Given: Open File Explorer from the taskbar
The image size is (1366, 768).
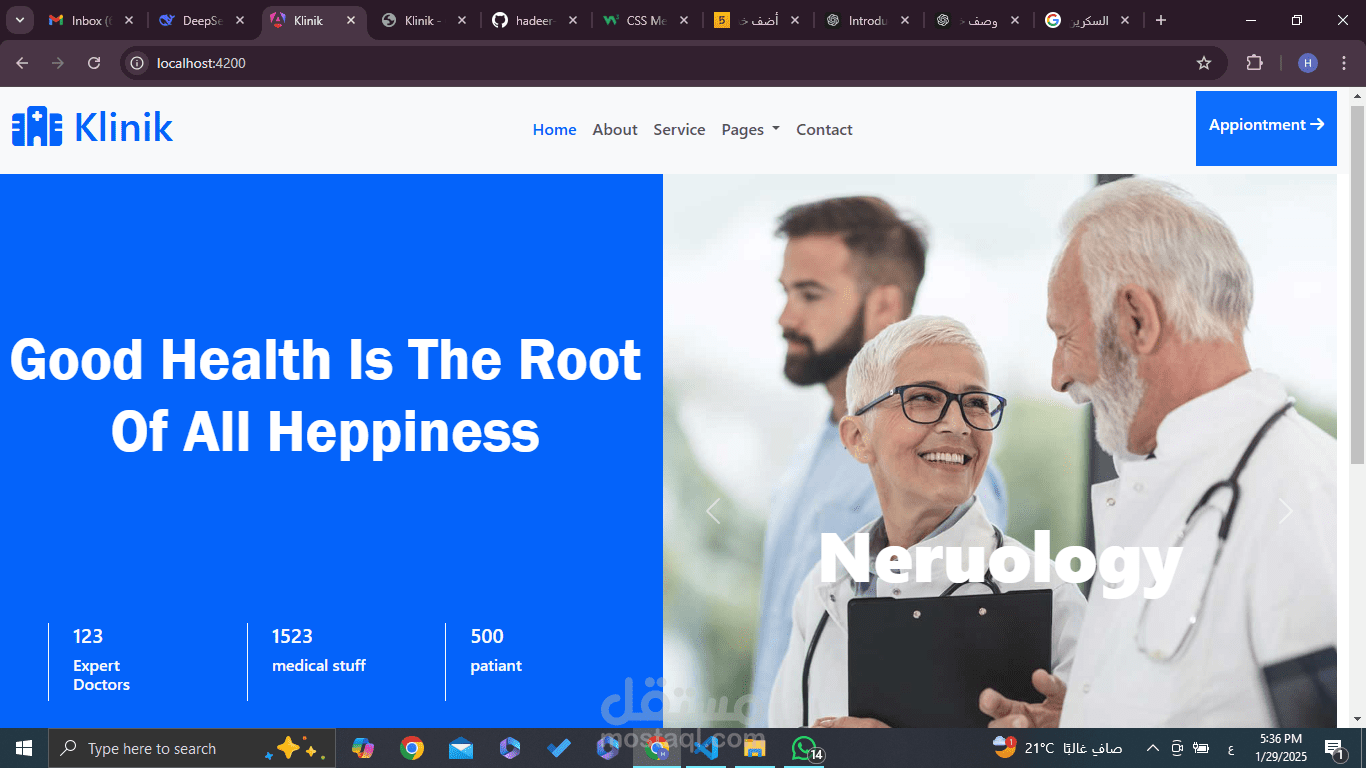Looking at the screenshot, I should click(755, 748).
